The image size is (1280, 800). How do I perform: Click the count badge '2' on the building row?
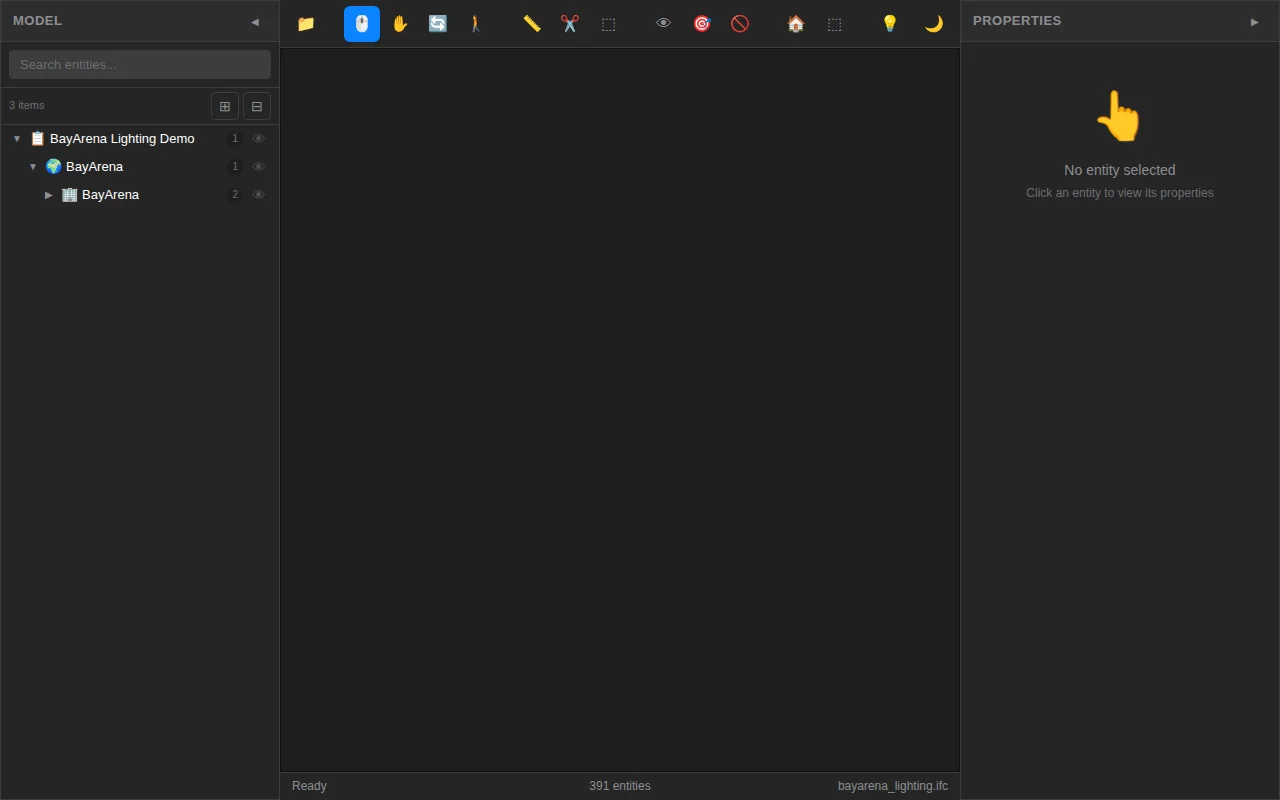[x=235, y=195]
